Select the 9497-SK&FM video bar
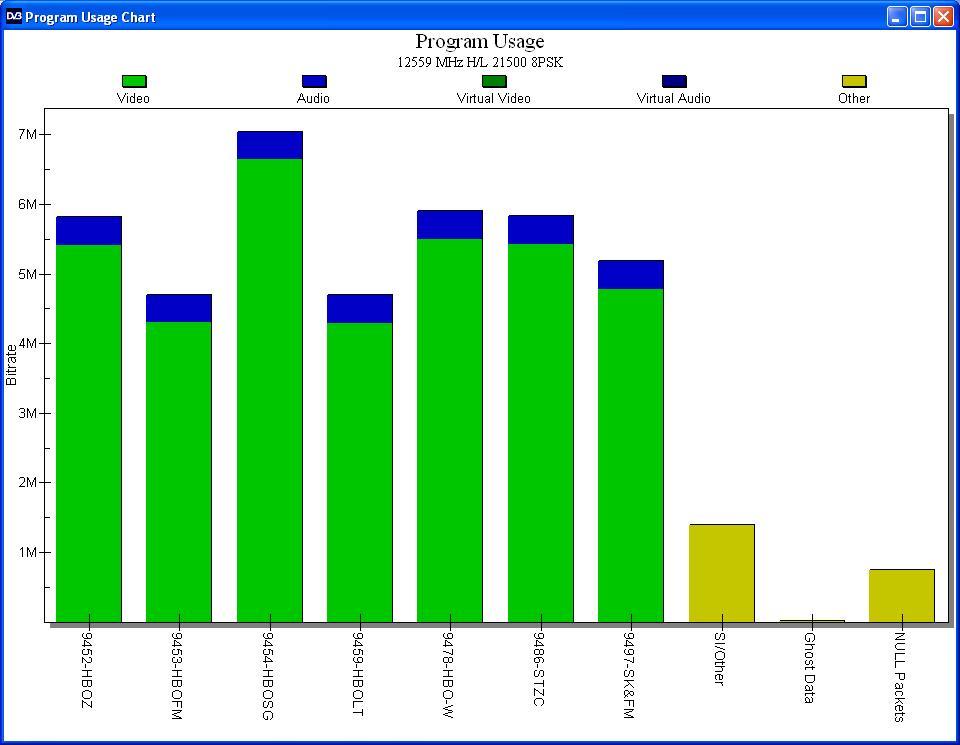 coord(631,455)
